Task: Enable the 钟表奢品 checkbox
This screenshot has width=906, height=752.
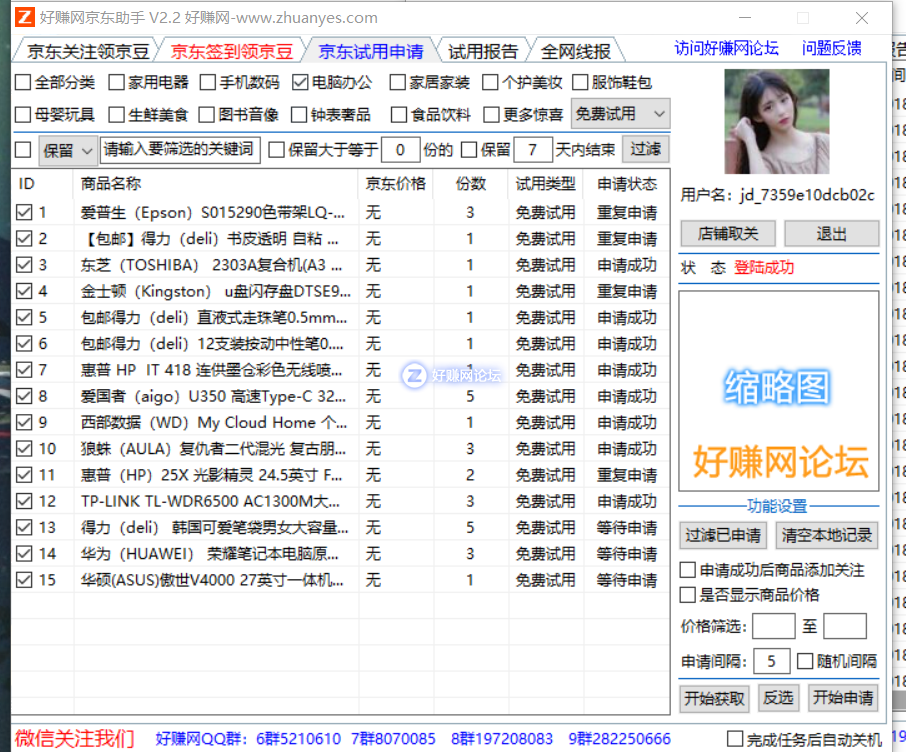Action: click(x=299, y=115)
